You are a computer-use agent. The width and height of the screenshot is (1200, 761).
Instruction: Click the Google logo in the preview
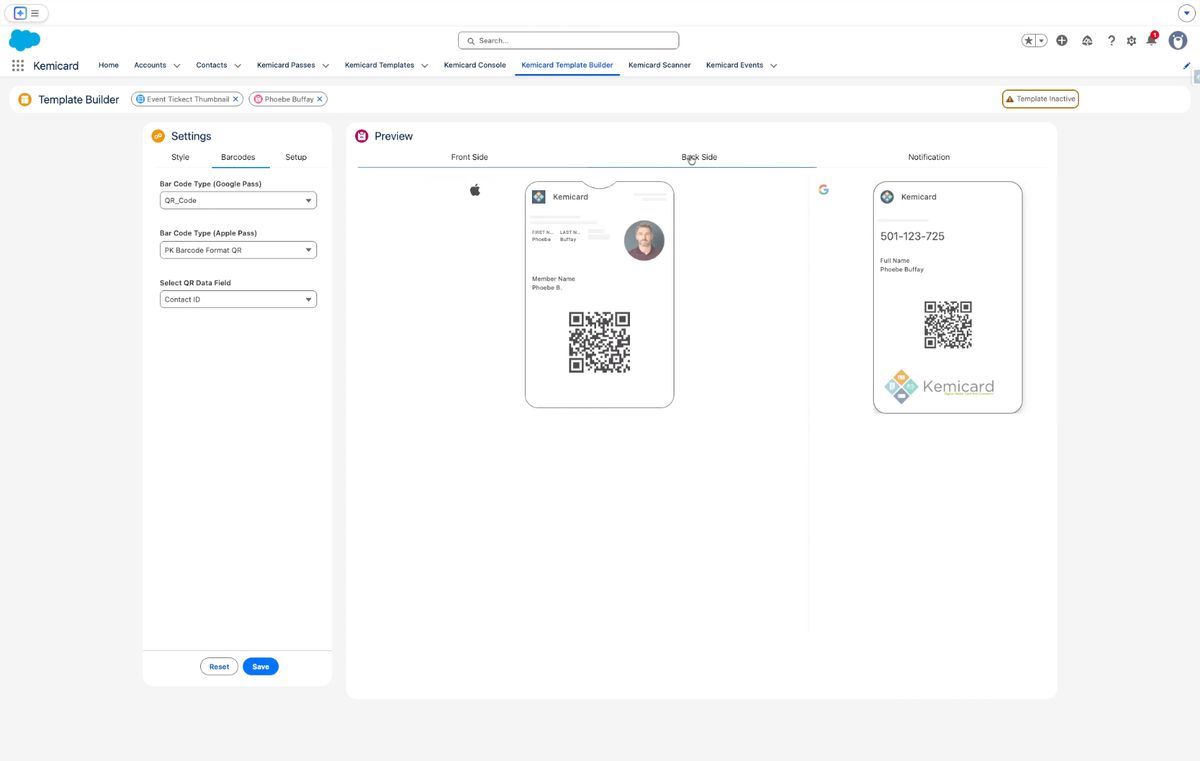click(x=823, y=189)
